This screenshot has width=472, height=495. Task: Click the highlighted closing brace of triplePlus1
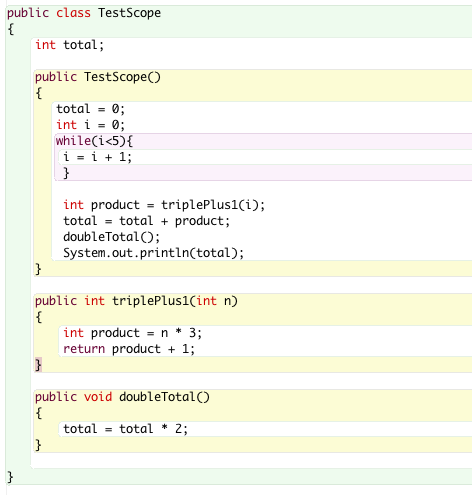pos(38,365)
